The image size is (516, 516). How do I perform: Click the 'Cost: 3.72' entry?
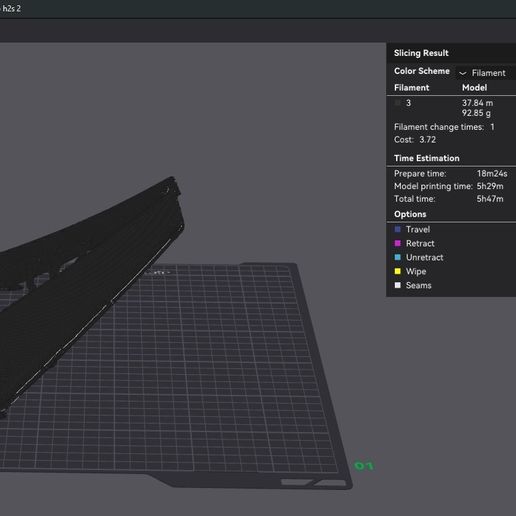pos(415,140)
